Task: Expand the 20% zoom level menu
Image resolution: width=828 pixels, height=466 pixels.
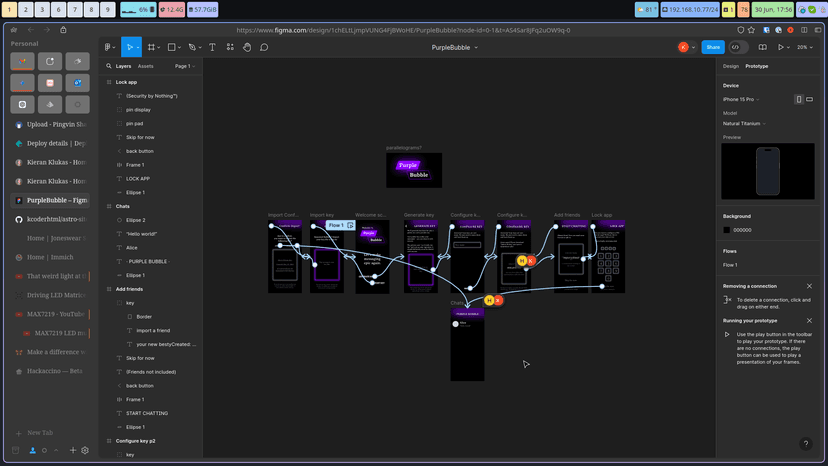Action: (805, 47)
